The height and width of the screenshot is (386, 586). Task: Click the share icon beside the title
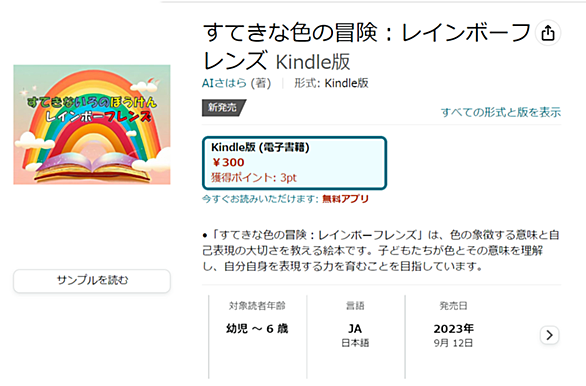point(548,33)
